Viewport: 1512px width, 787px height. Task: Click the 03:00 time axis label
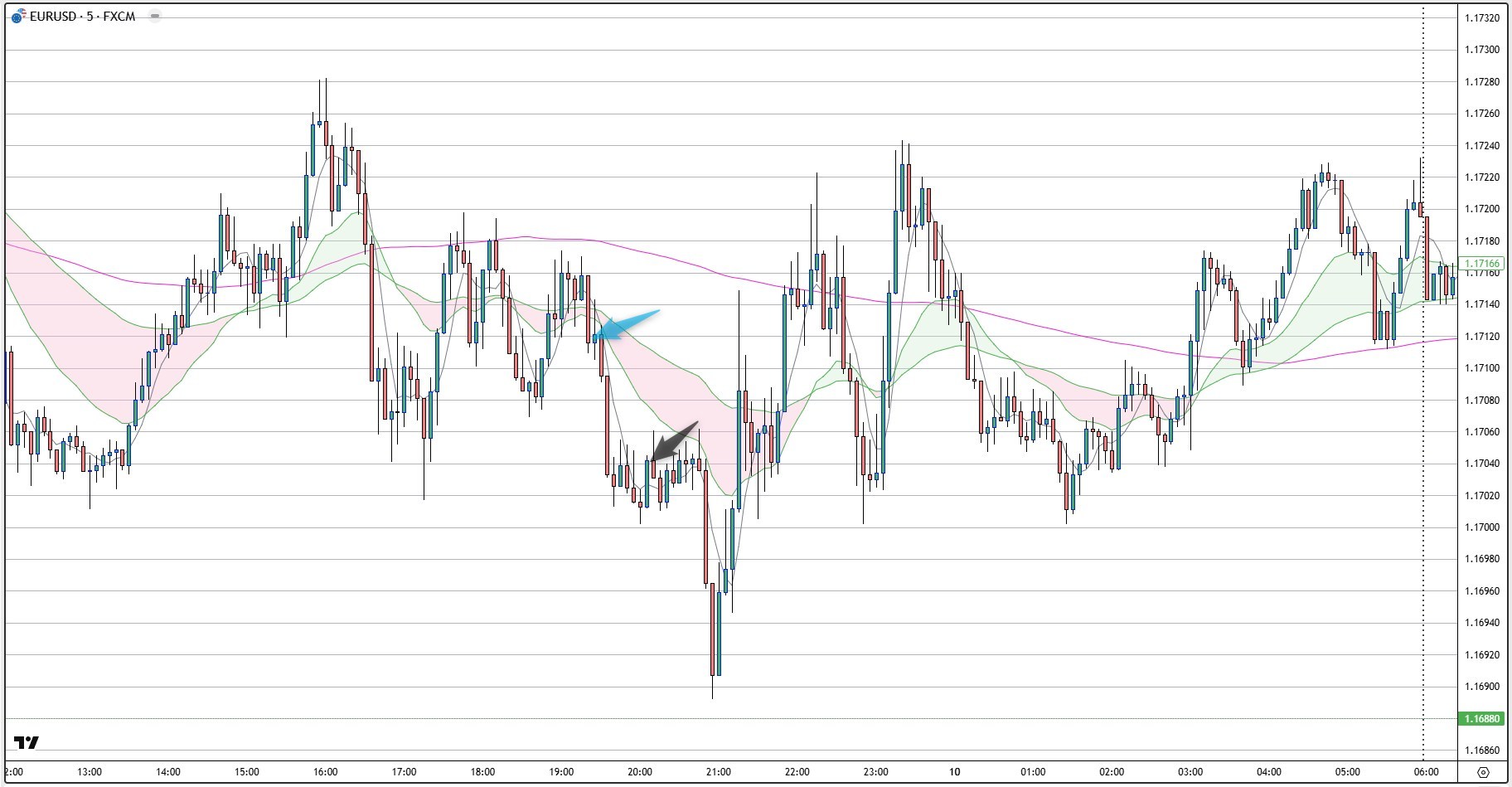coord(1190,772)
